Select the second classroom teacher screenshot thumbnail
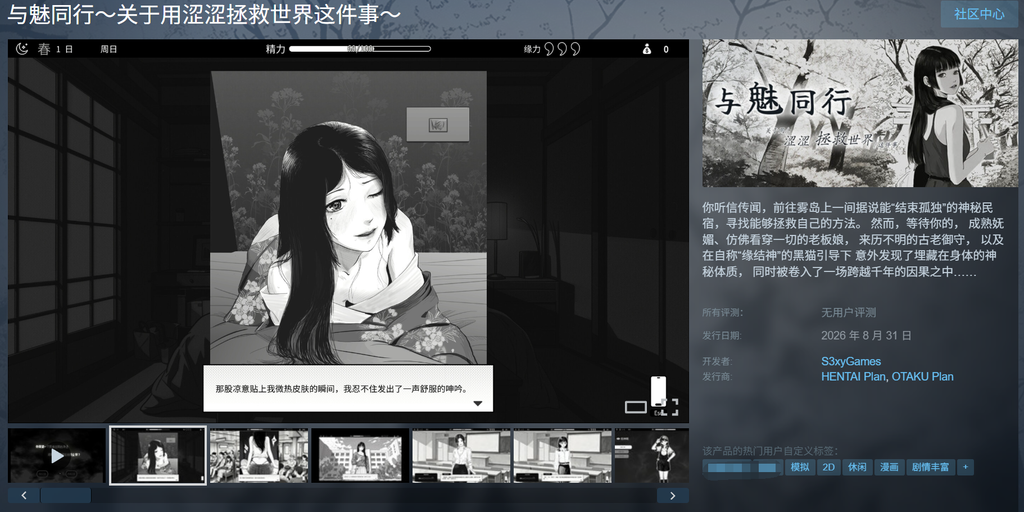 (563, 455)
